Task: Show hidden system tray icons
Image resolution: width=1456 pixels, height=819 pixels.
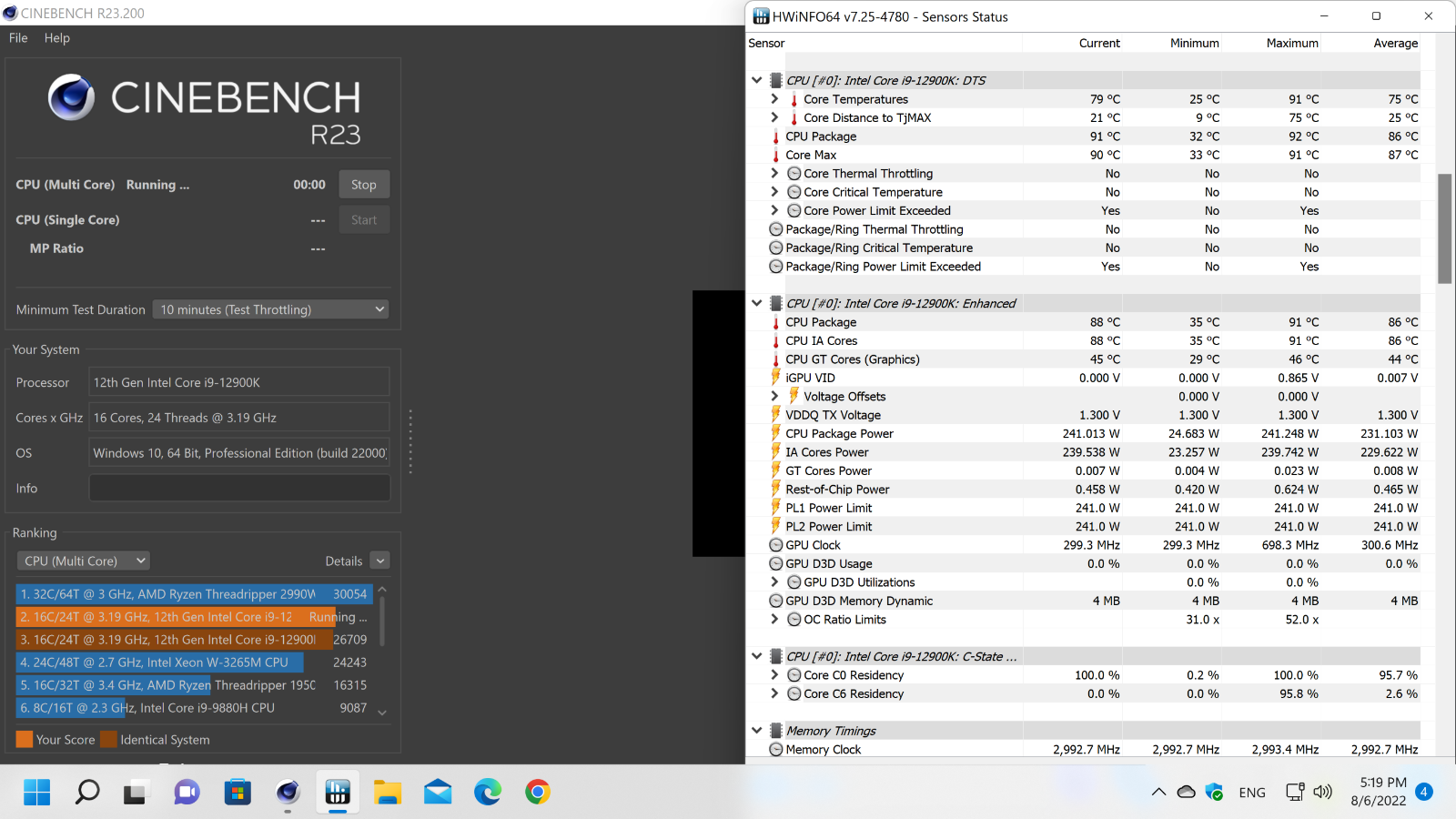Action: pyautogui.click(x=1158, y=792)
